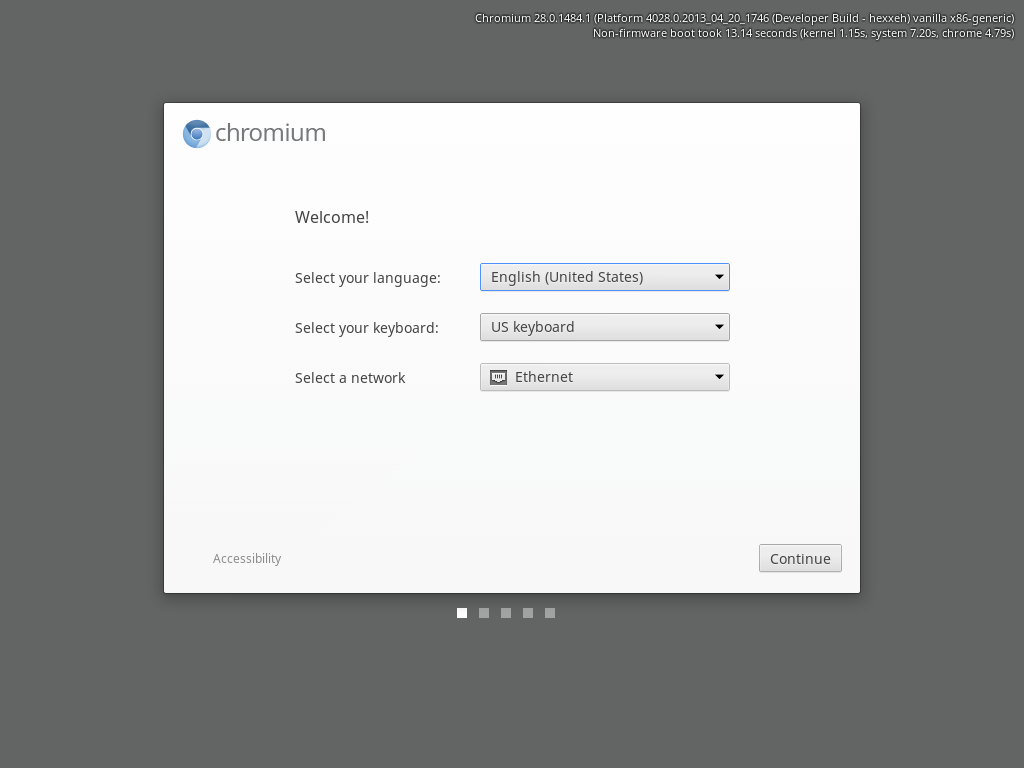The height and width of the screenshot is (768, 1024).
Task: Click the 'Select your language:' label
Action: pyautogui.click(x=367, y=278)
